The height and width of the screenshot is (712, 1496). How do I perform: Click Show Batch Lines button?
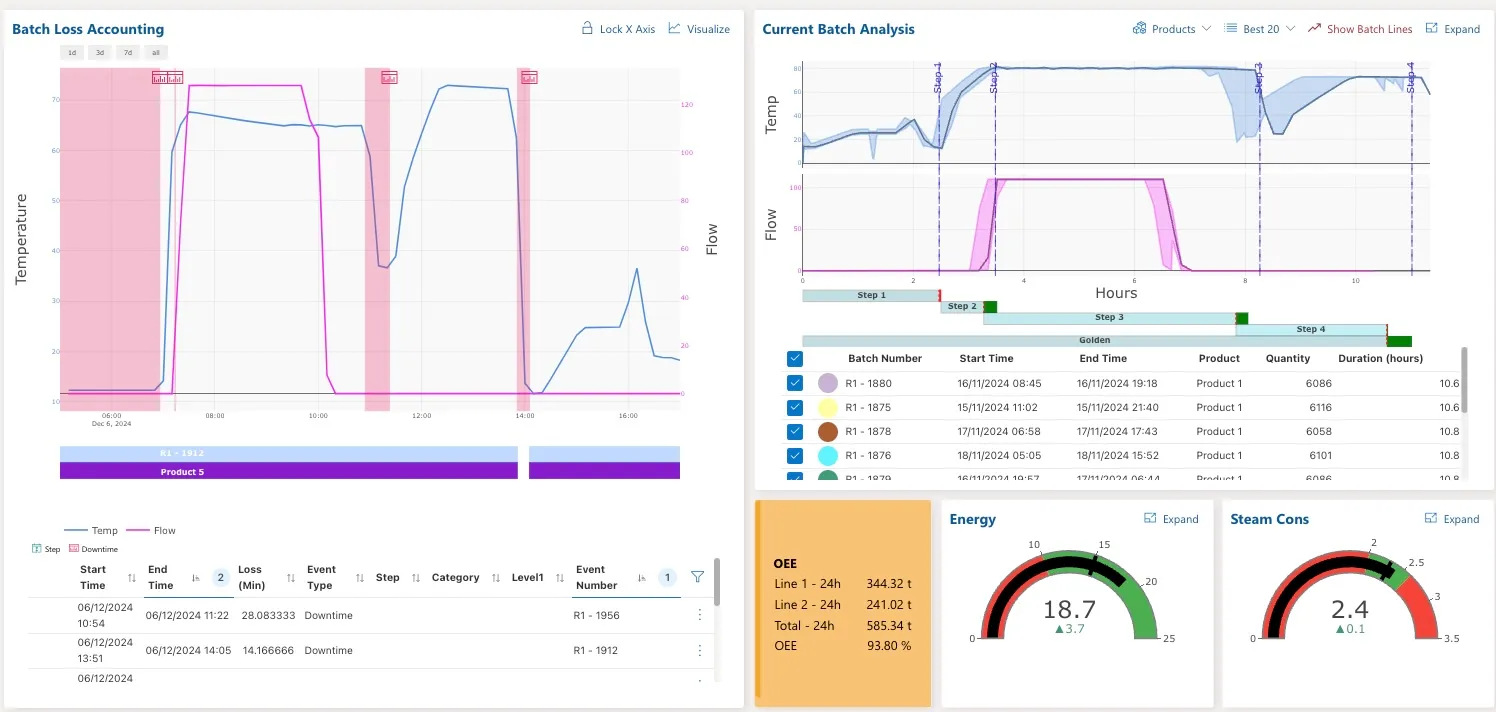pos(1360,29)
